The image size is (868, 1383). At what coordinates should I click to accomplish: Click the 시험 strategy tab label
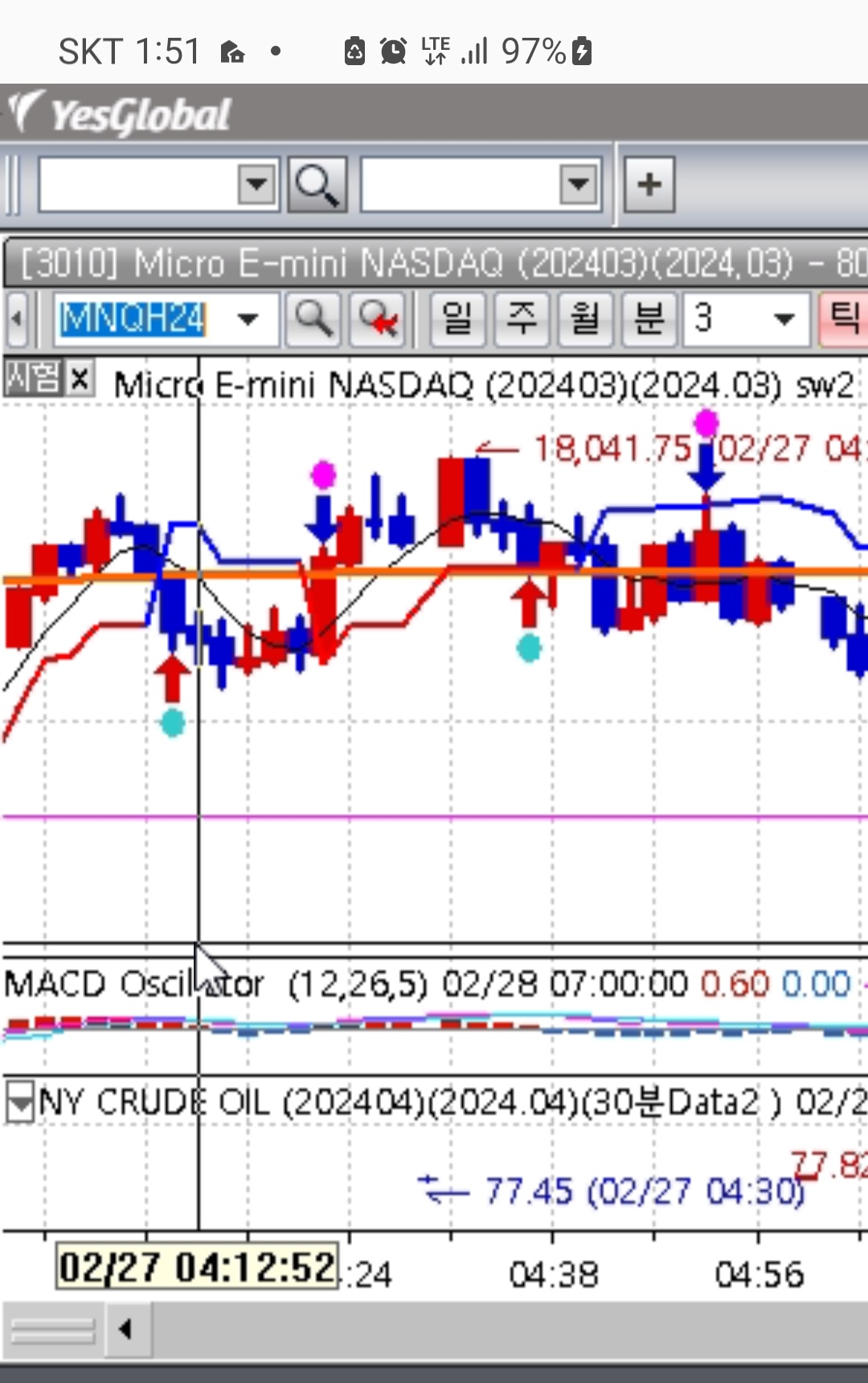[x=32, y=378]
